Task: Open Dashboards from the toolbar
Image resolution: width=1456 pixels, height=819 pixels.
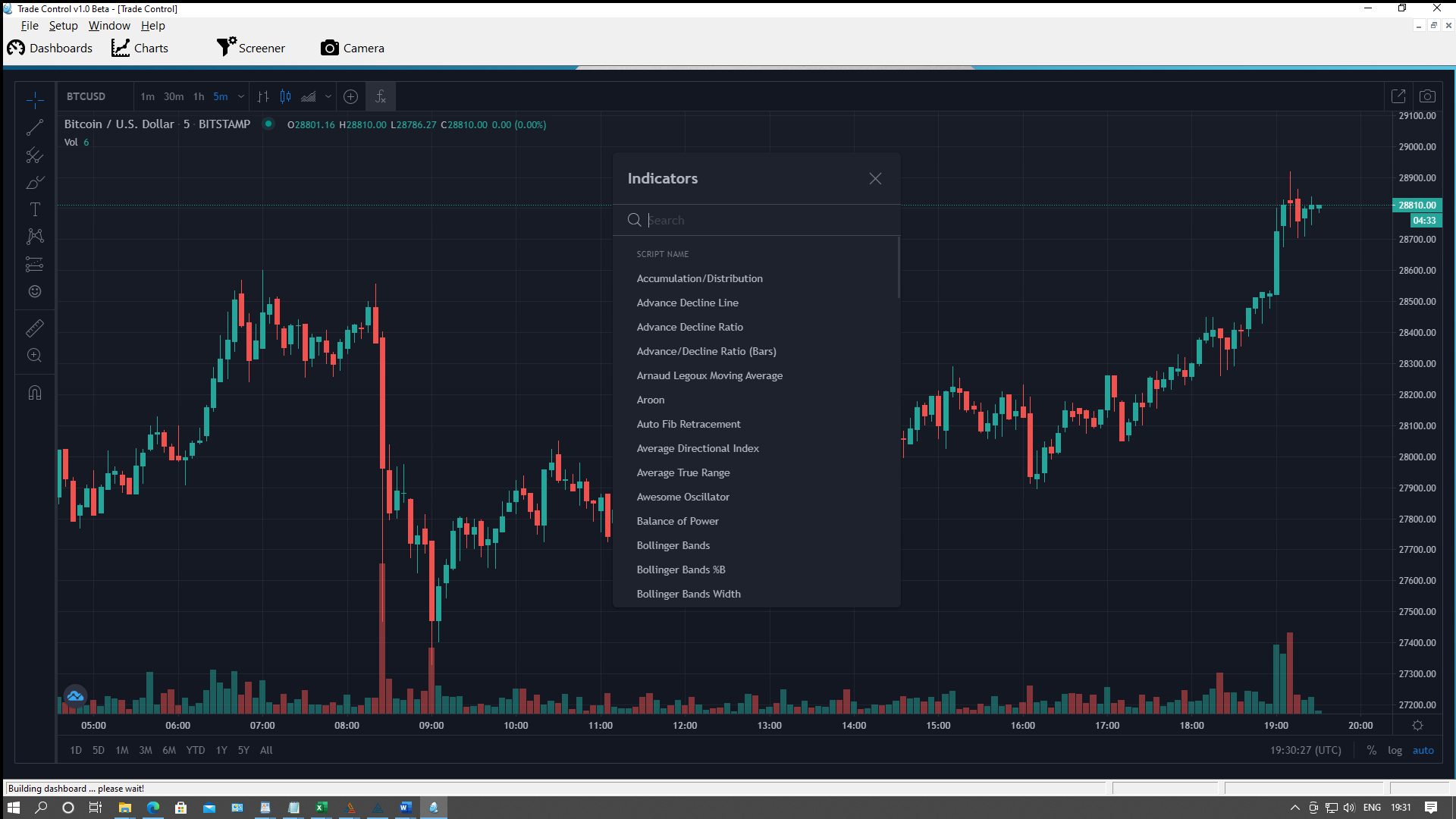Action: [x=50, y=48]
